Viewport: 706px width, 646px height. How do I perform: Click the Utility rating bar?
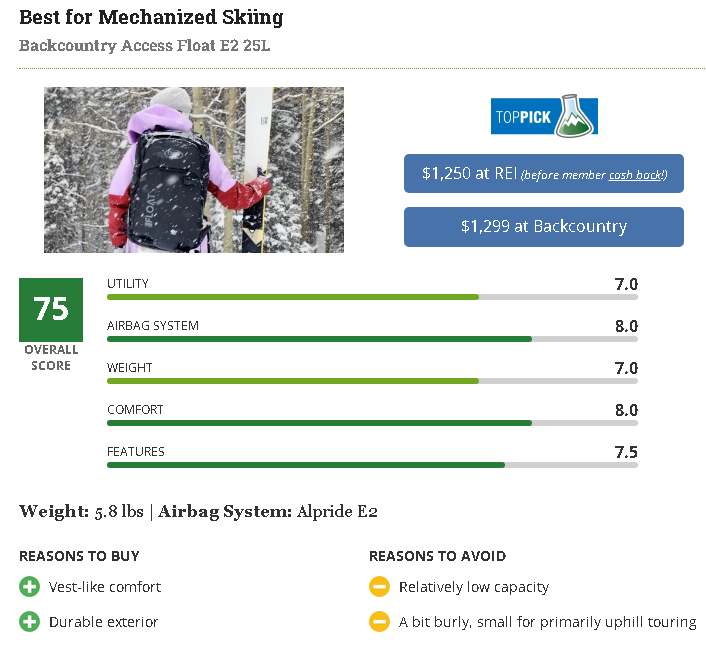coord(372,297)
